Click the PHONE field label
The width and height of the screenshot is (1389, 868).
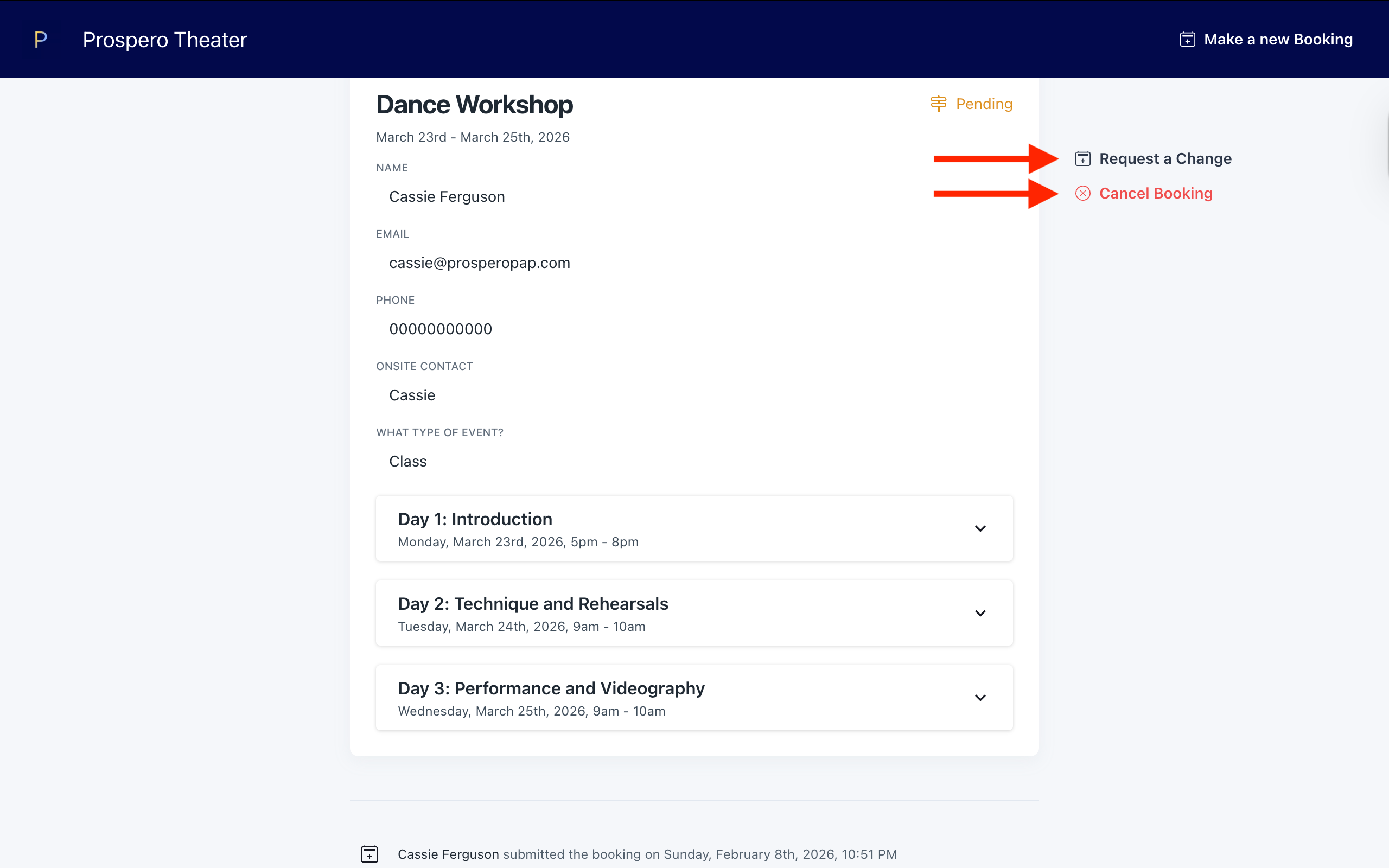click(395, 300)
